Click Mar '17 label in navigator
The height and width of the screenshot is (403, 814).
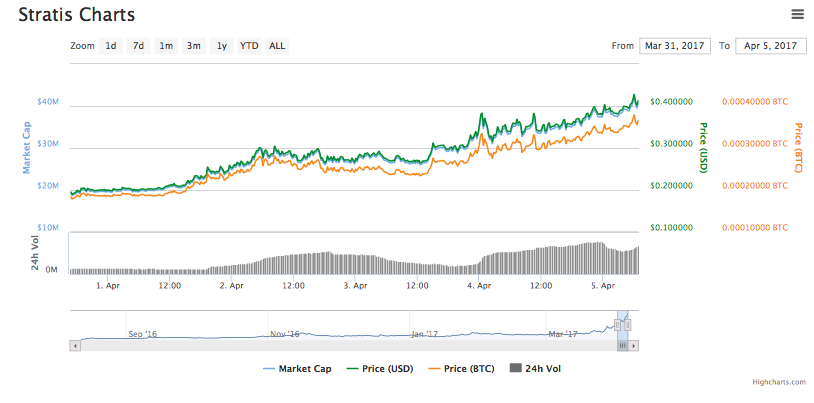point(563,334)
